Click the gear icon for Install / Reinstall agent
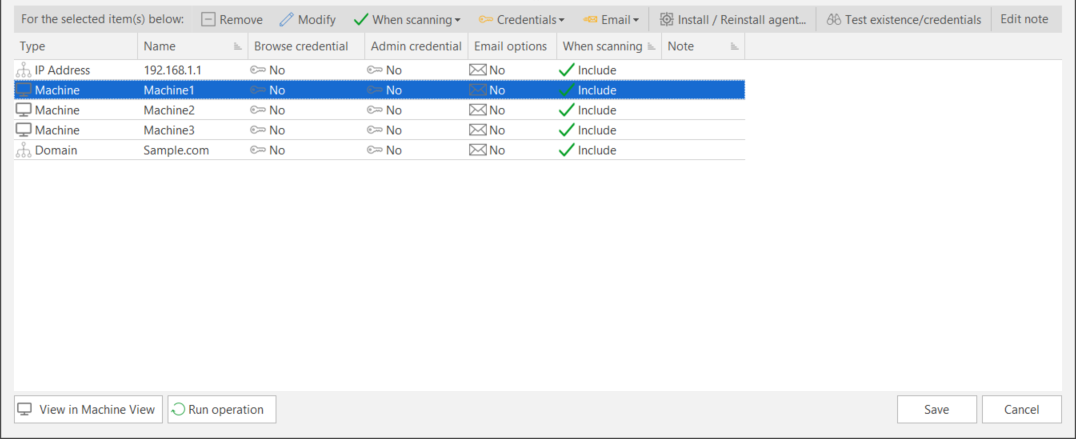The height and width of the screenshot is (439, 1076). pos(666,19)
